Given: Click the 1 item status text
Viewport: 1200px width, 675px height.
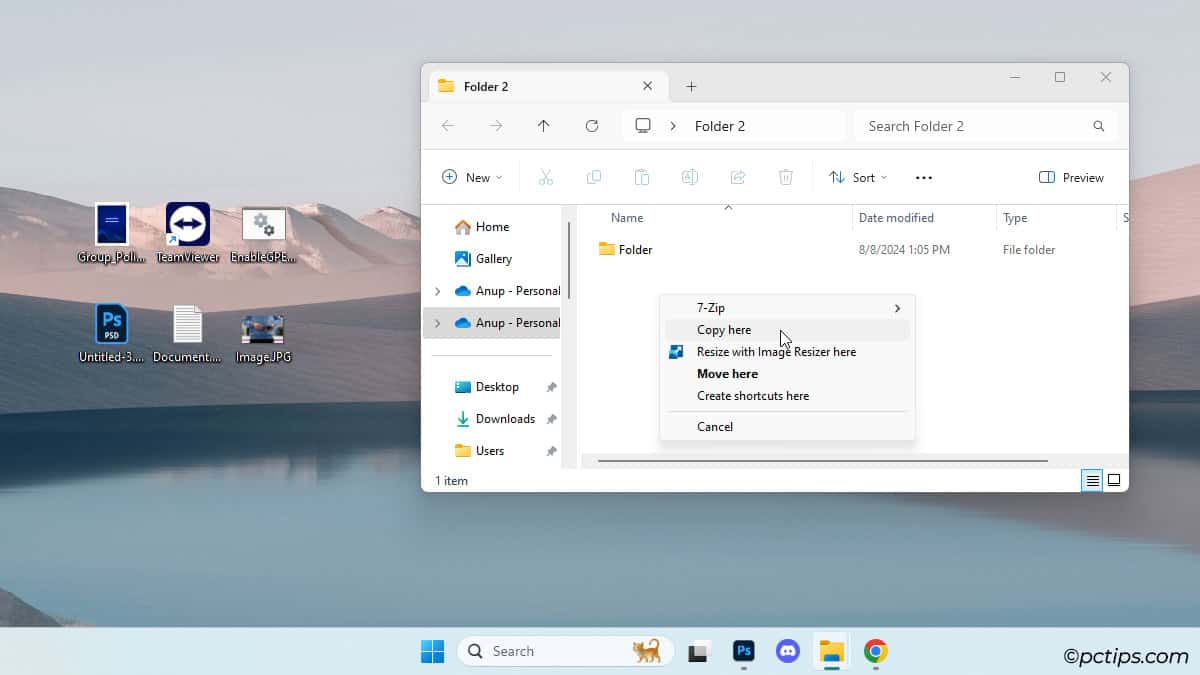Looking at the screenshot, I should click(451, 481).
